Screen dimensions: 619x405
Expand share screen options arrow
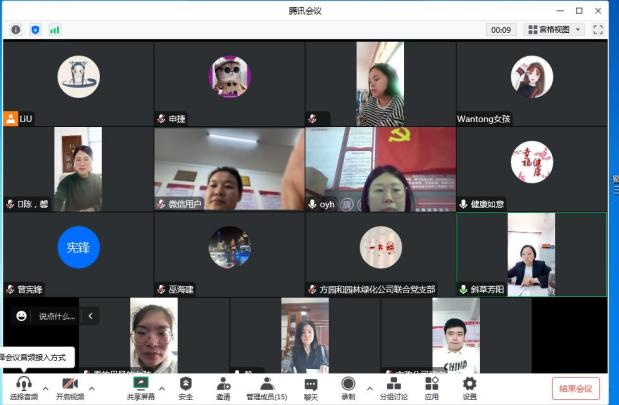click(161, 388)
